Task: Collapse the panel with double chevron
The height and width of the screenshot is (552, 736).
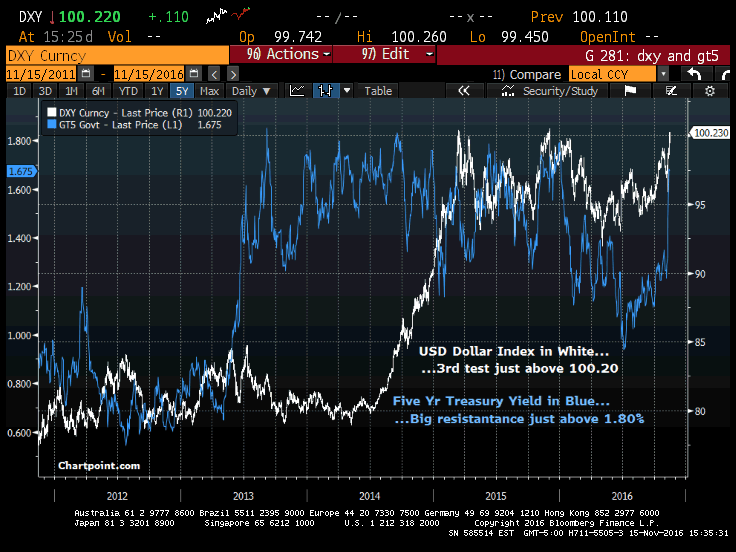Action: click(464, 91)
